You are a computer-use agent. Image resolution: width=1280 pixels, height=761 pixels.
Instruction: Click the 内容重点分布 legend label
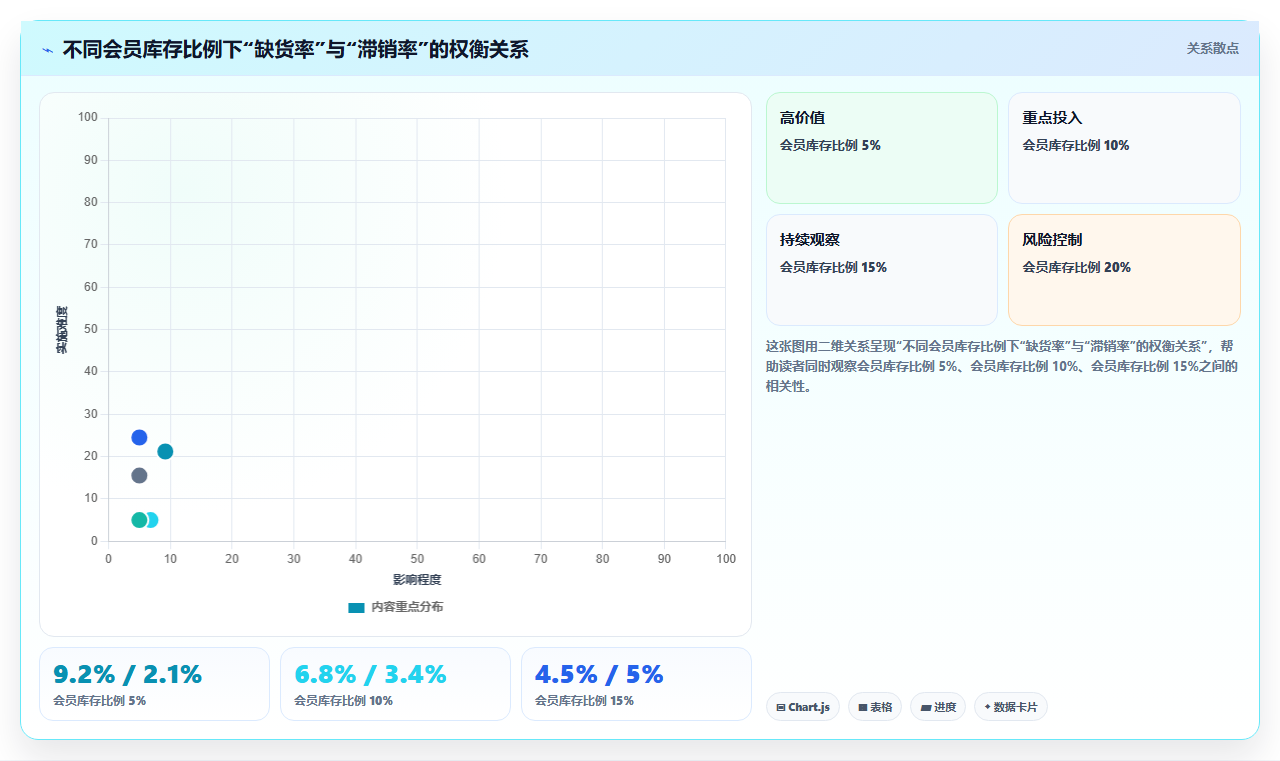click(407, 607)
